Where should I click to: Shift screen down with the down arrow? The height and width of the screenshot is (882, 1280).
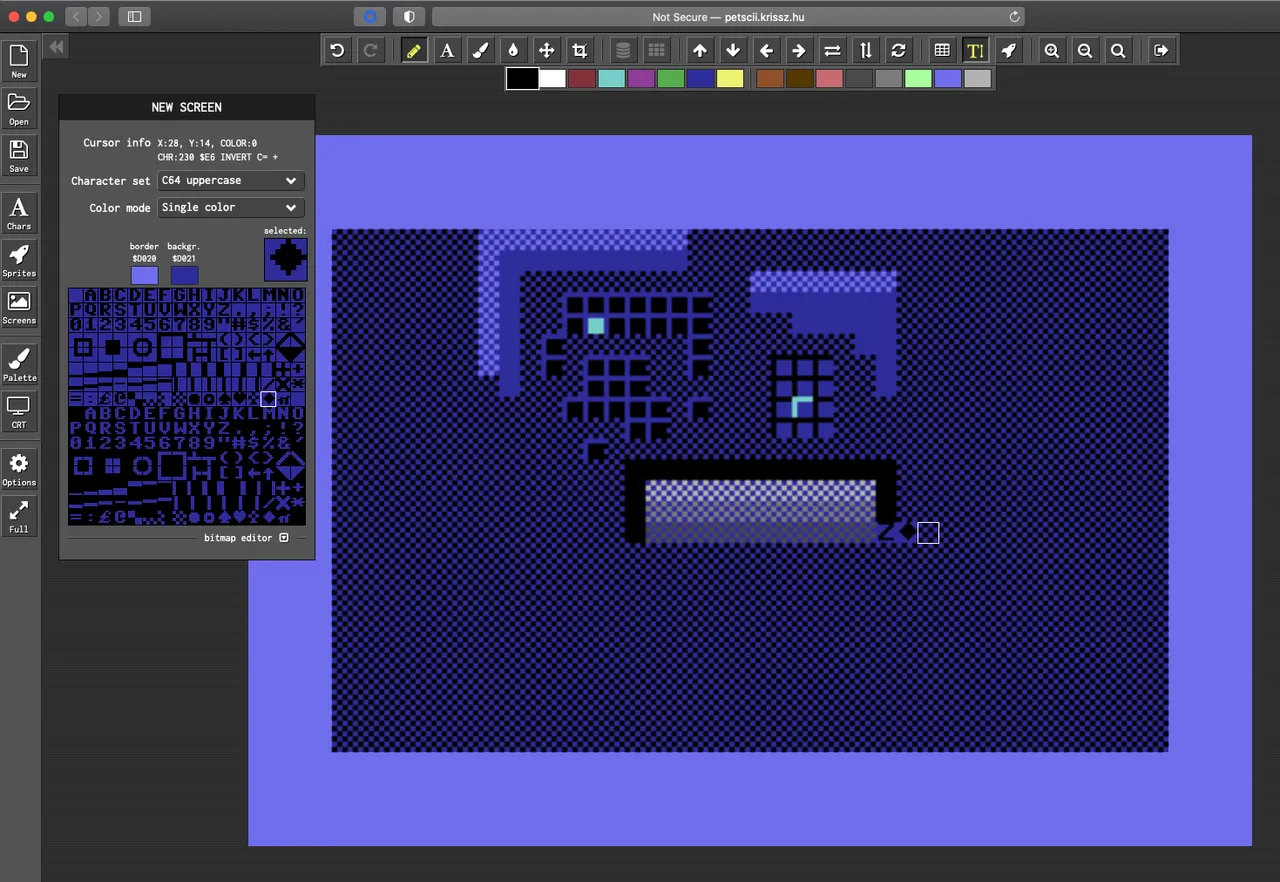point(733,50)
